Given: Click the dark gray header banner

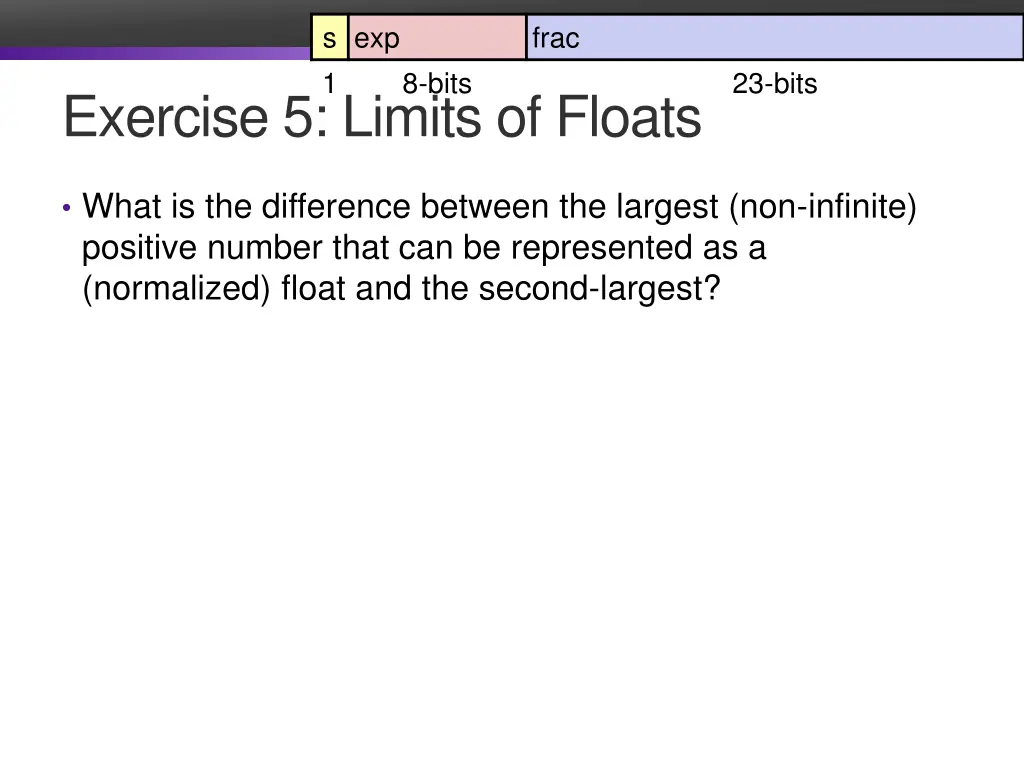Looking at the screenshot, I should coord(155,24).
